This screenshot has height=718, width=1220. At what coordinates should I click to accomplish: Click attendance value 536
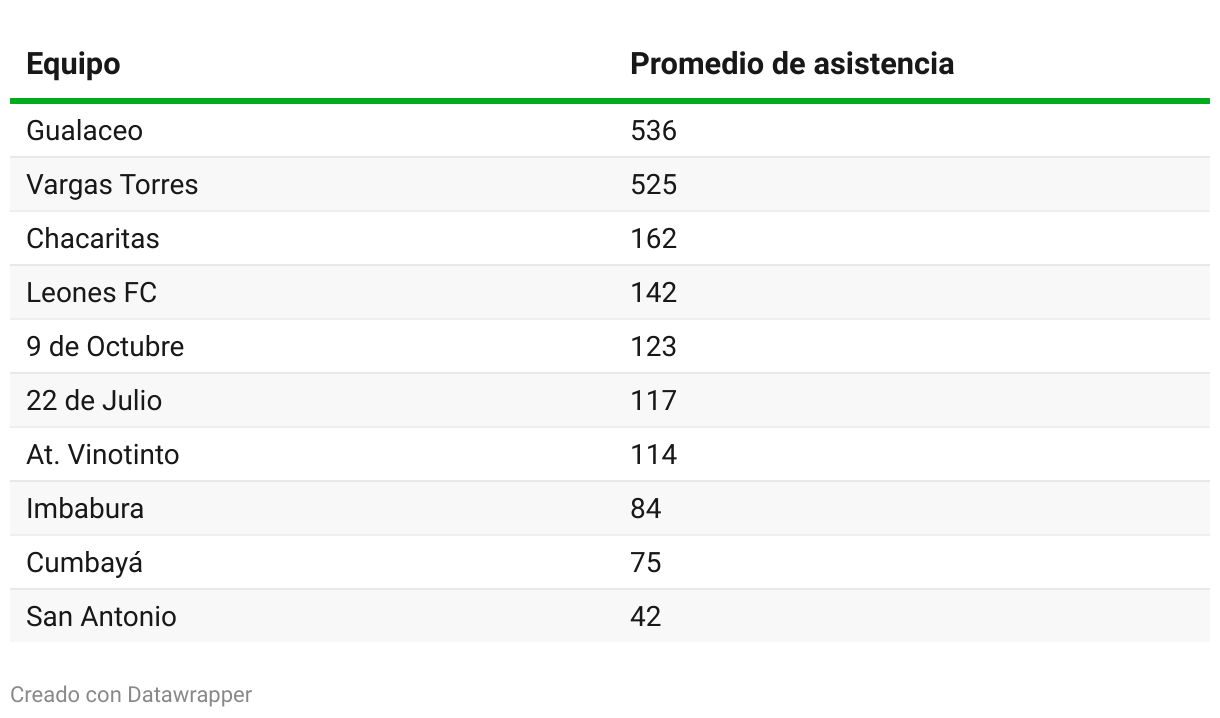[654, 131]
